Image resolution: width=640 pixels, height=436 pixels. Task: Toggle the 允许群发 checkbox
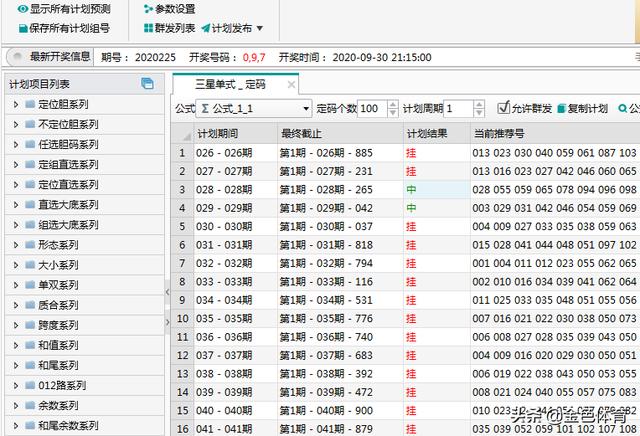point(503,108)
